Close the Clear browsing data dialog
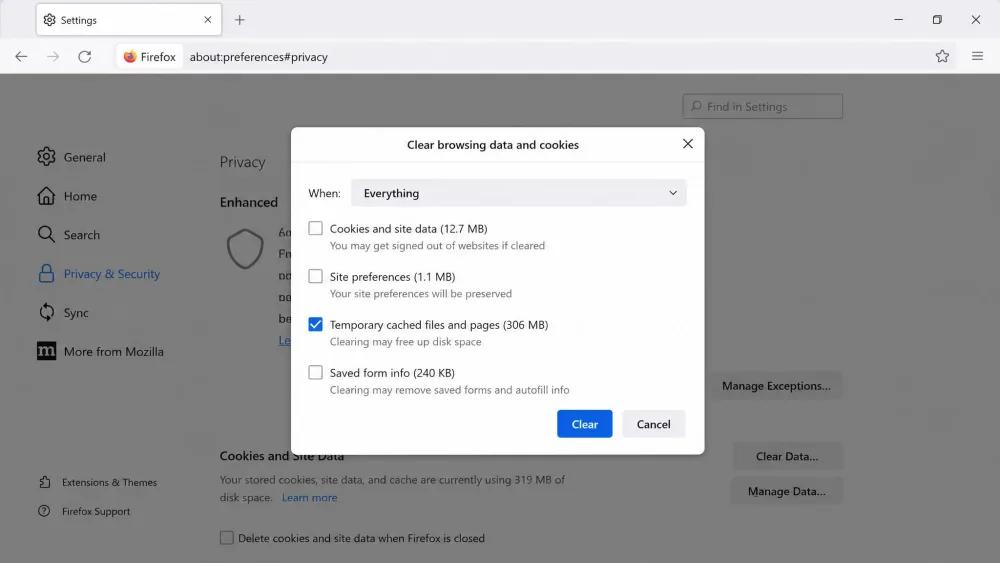This screenshot has width=1000, height=563. pyautogui.click(x=688, y=143)
